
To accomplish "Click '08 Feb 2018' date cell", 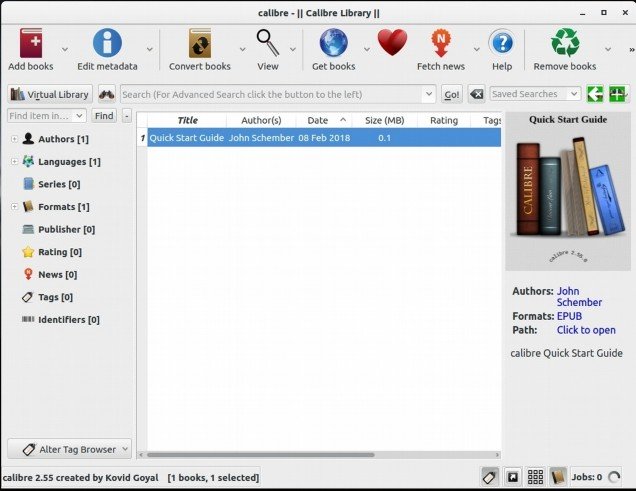I will coord(324,138).
